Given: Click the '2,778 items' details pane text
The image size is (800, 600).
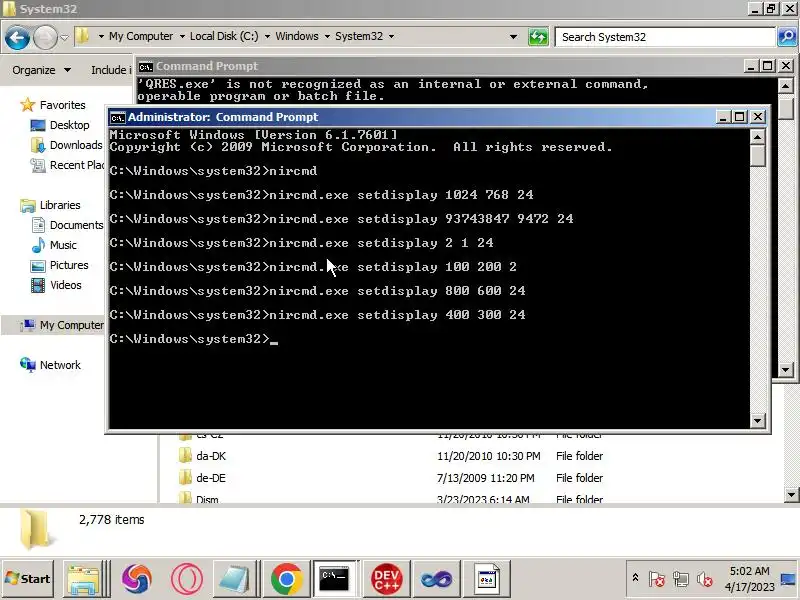Looking at the screenshot, I should pyautogui.click(x=112, y=520).
